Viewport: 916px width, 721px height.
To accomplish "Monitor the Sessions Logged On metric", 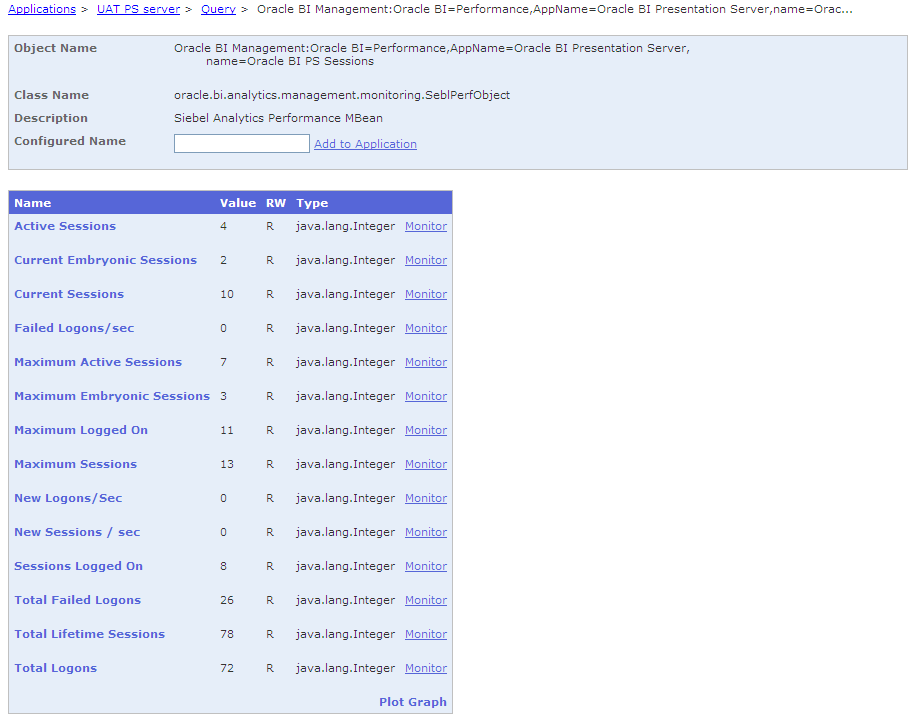I will click(425, 566).
